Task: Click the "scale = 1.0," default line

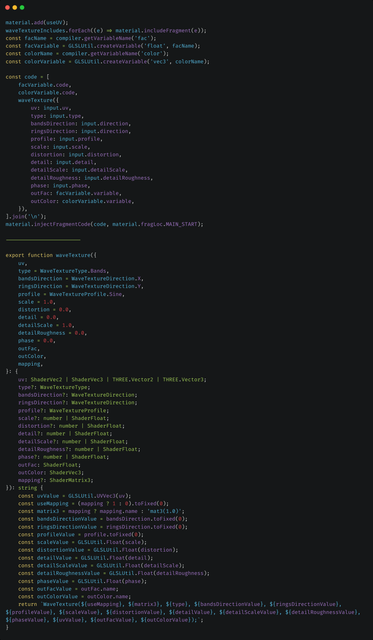Action: 37,302
